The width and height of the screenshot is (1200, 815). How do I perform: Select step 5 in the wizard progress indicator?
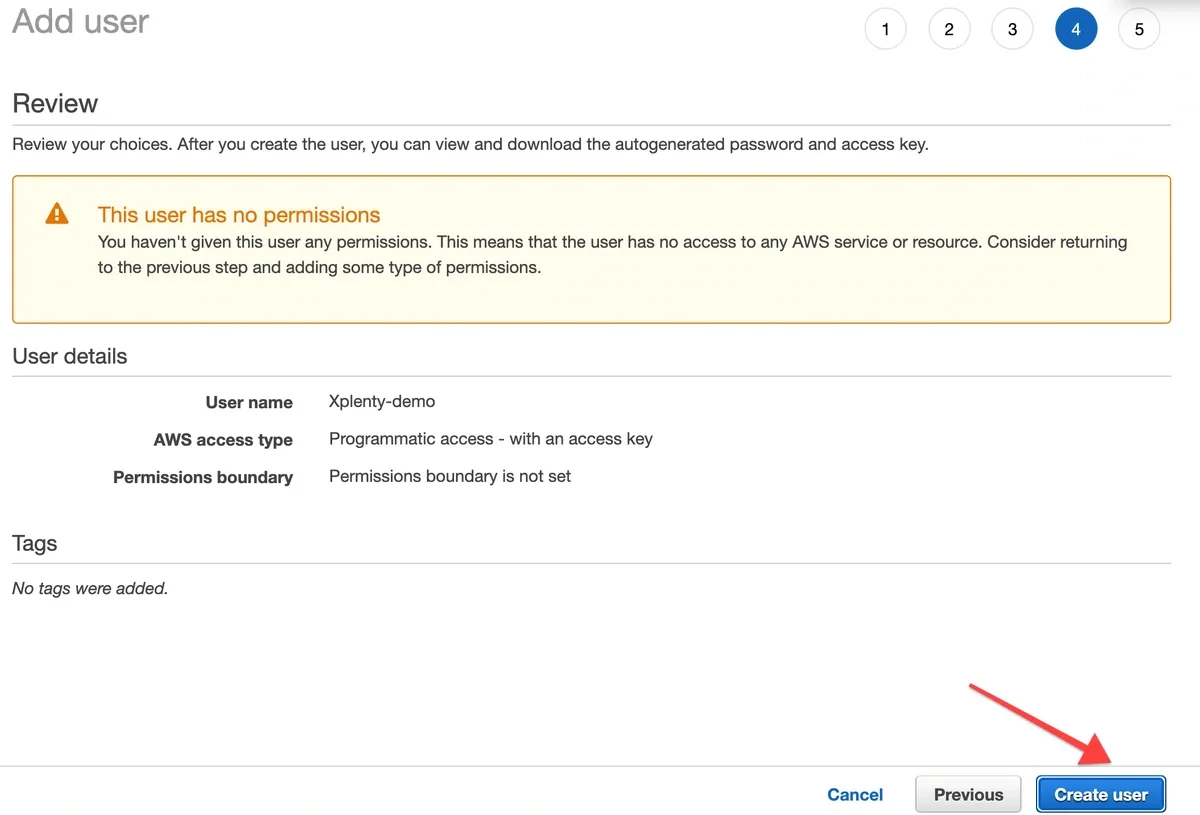(1139, 28)
